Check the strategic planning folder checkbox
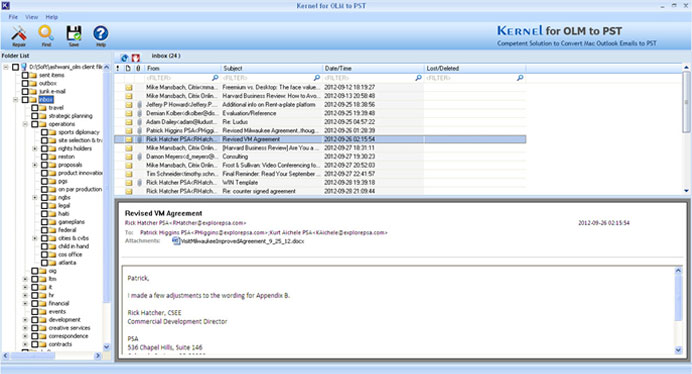Viewport: 692px width, 374px height. pyautogui.click(x=34, y=116)
